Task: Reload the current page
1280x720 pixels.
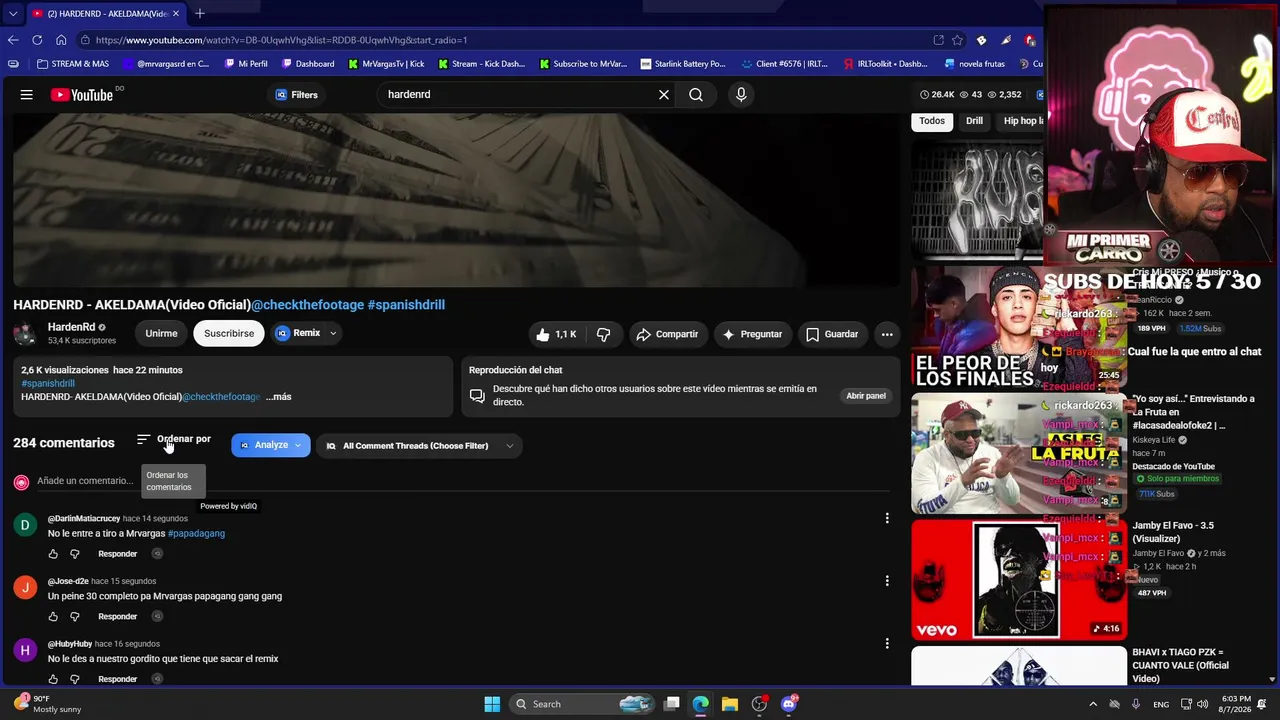Action: pyautogui.click(x=37, y=40)
